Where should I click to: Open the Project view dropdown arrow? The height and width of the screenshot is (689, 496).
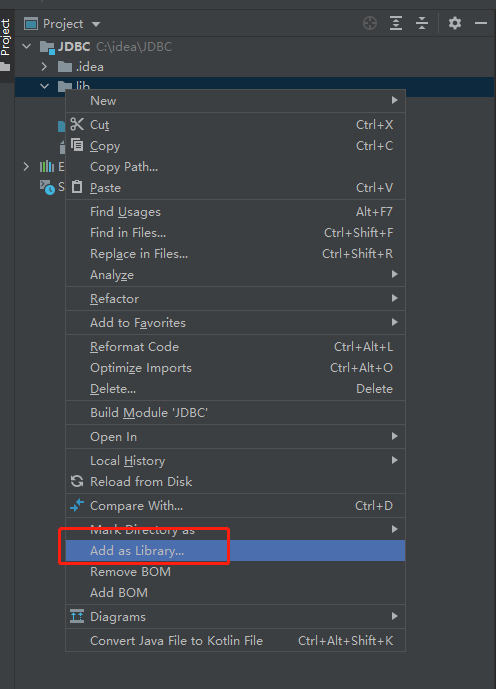[x=96, y=24]
